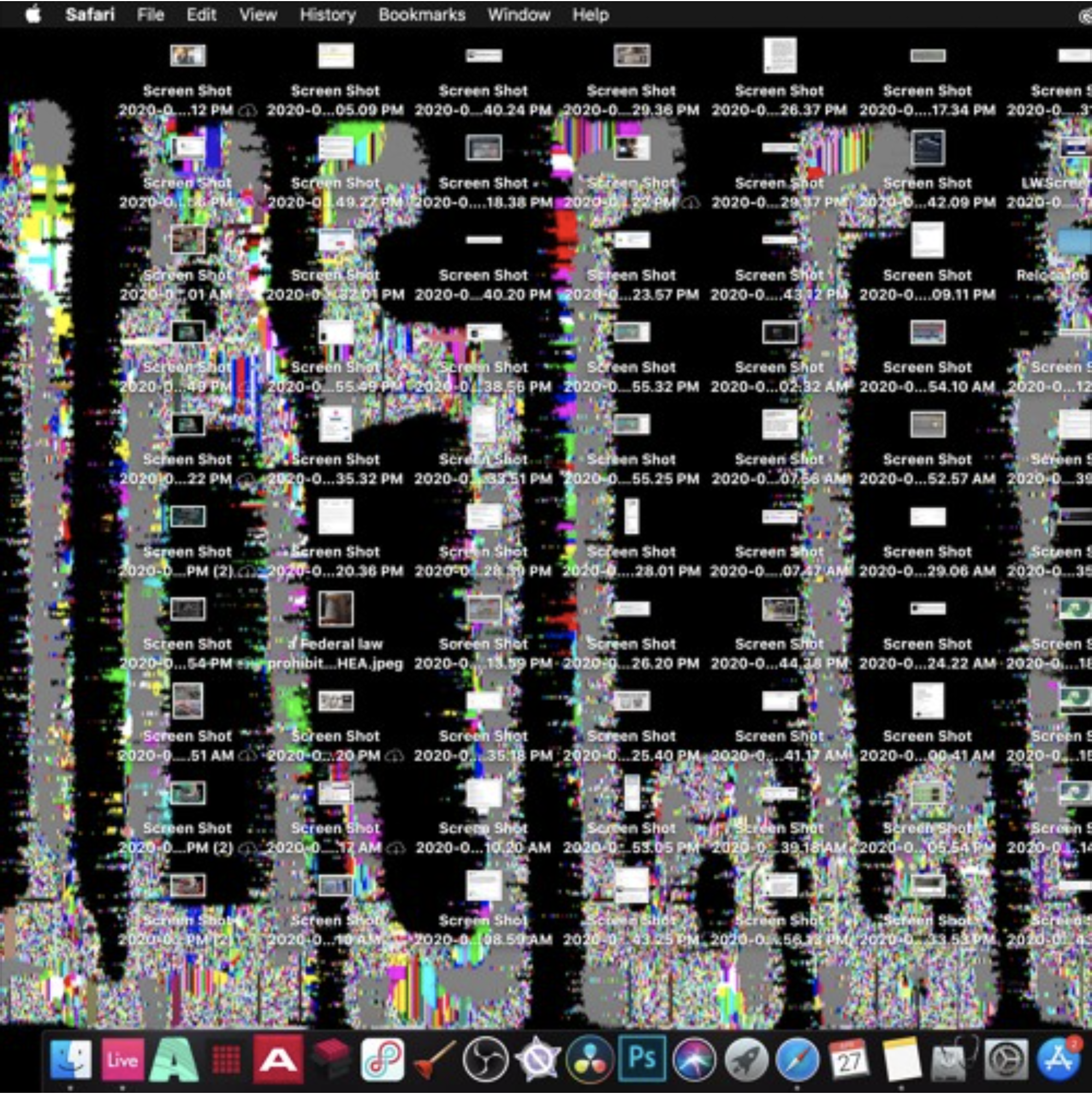Select 'a Federal law prohibit...HEA.jpeg' file
The height and width of the screenshot is (1094, 1092).
pos(336,609)
